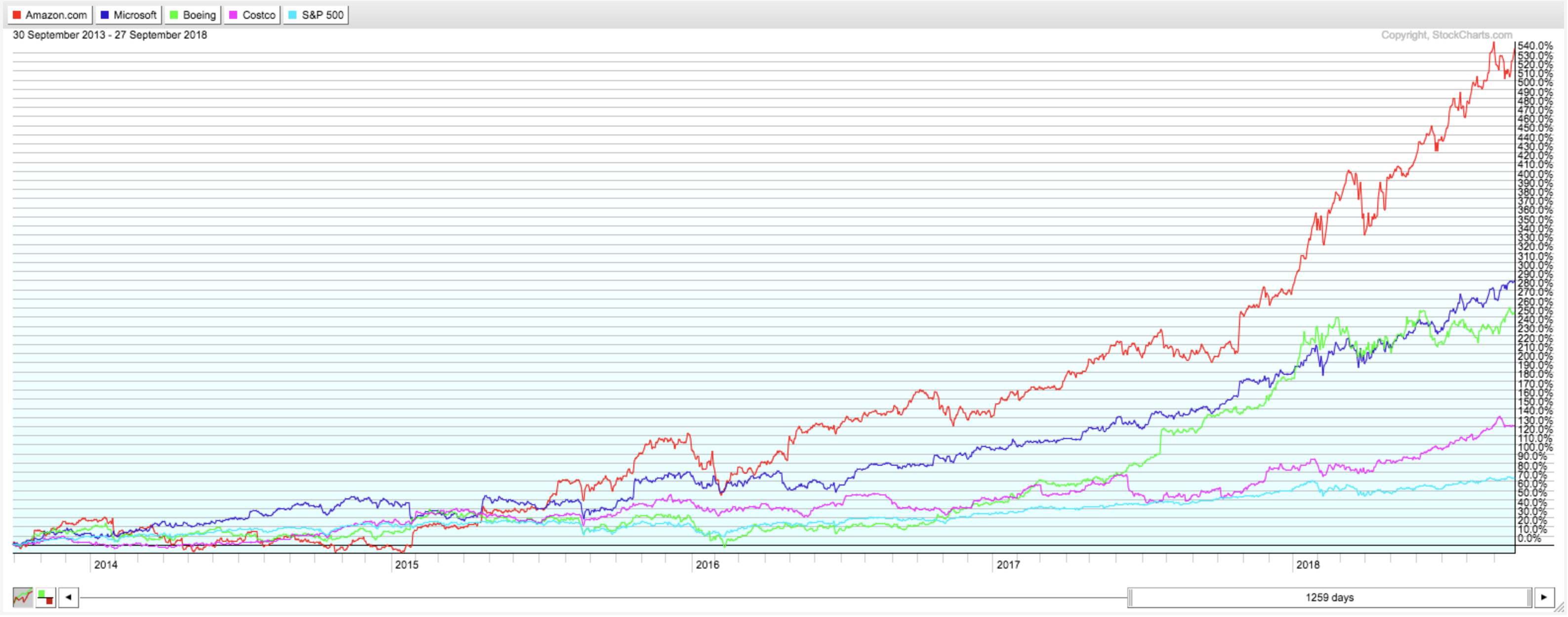Click empty slider track left of thumb

pyautogui.click(x=603, y=598)
